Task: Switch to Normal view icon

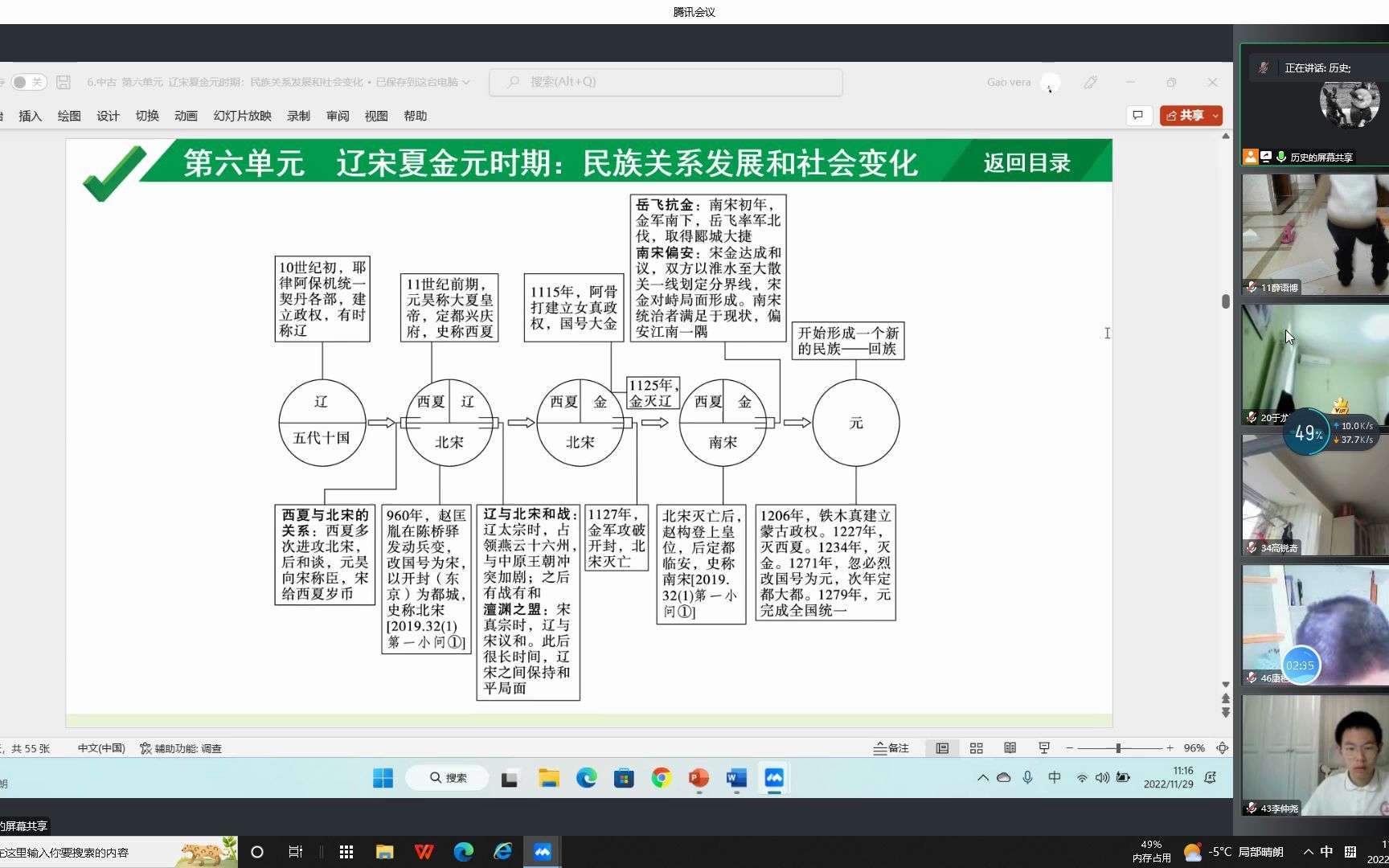Action: (x=942, y=748)
